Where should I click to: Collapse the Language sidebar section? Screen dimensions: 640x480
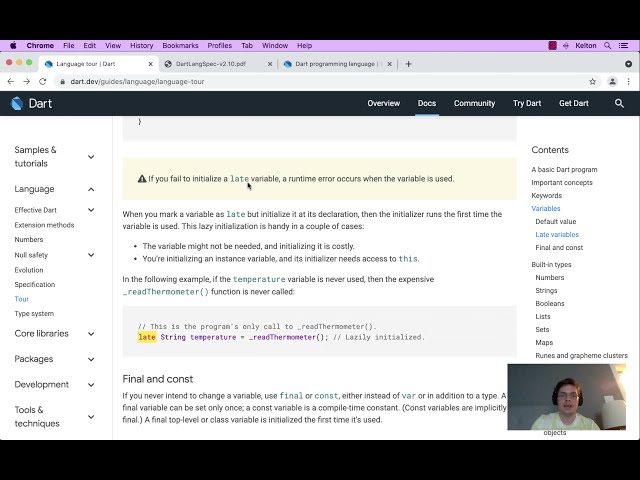point(91,189)
